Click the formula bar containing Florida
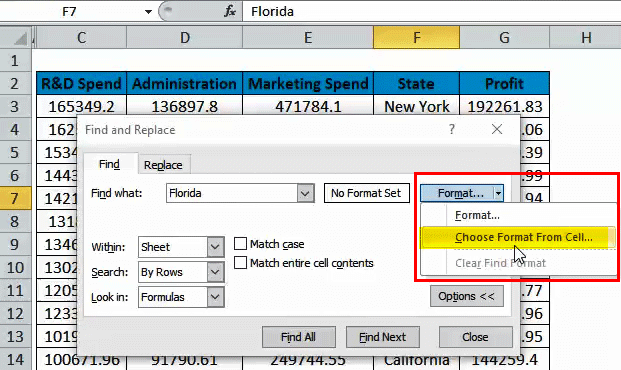 tap(432, 11)
